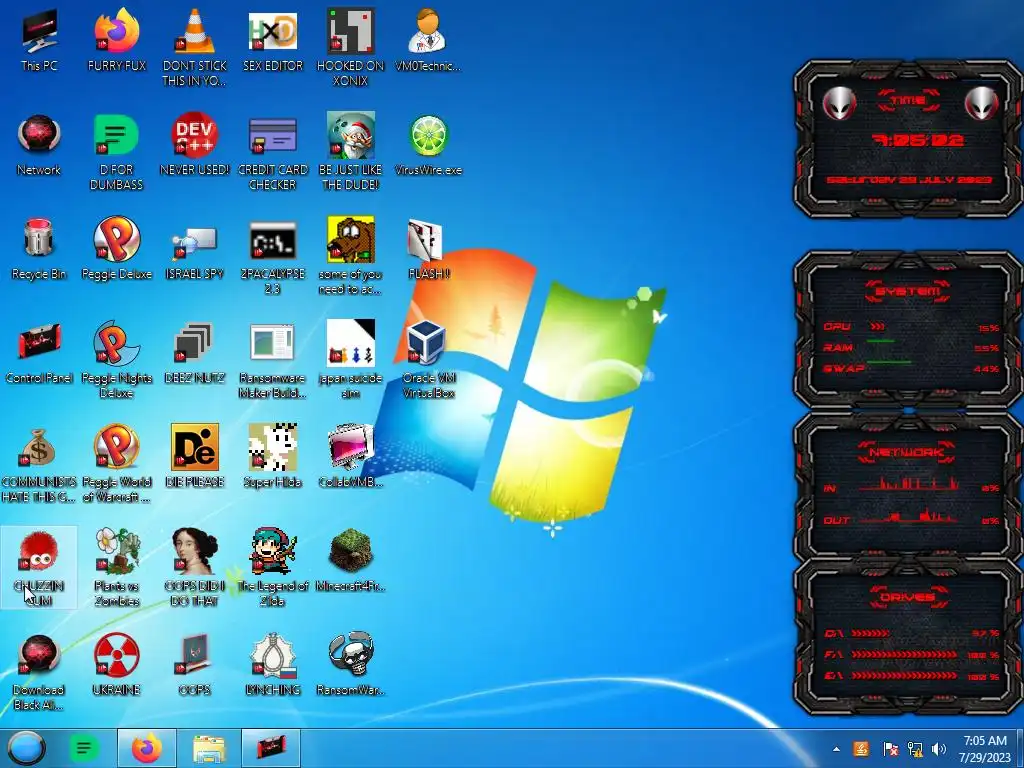Select the Minecraft4Fr grass block icon
This screenshot has width=1024, height=768.
click(351, 551)
